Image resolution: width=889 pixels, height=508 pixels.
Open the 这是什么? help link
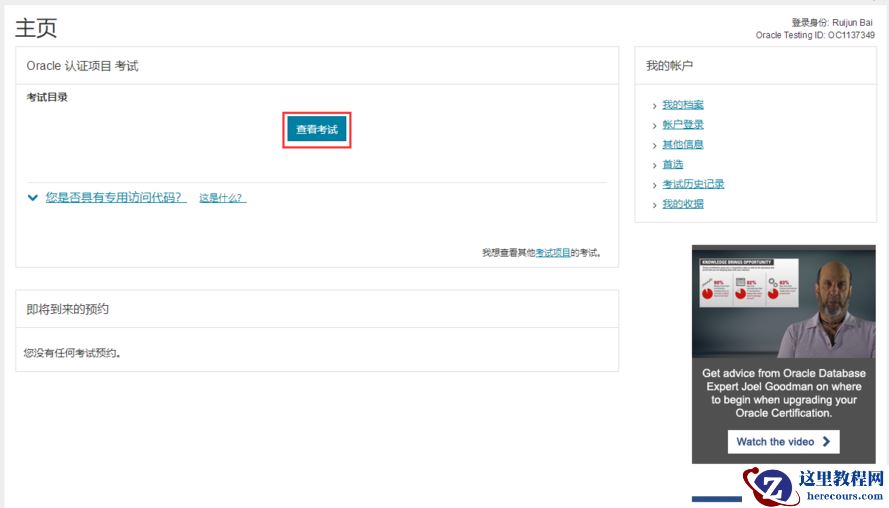tap(222, 198)
